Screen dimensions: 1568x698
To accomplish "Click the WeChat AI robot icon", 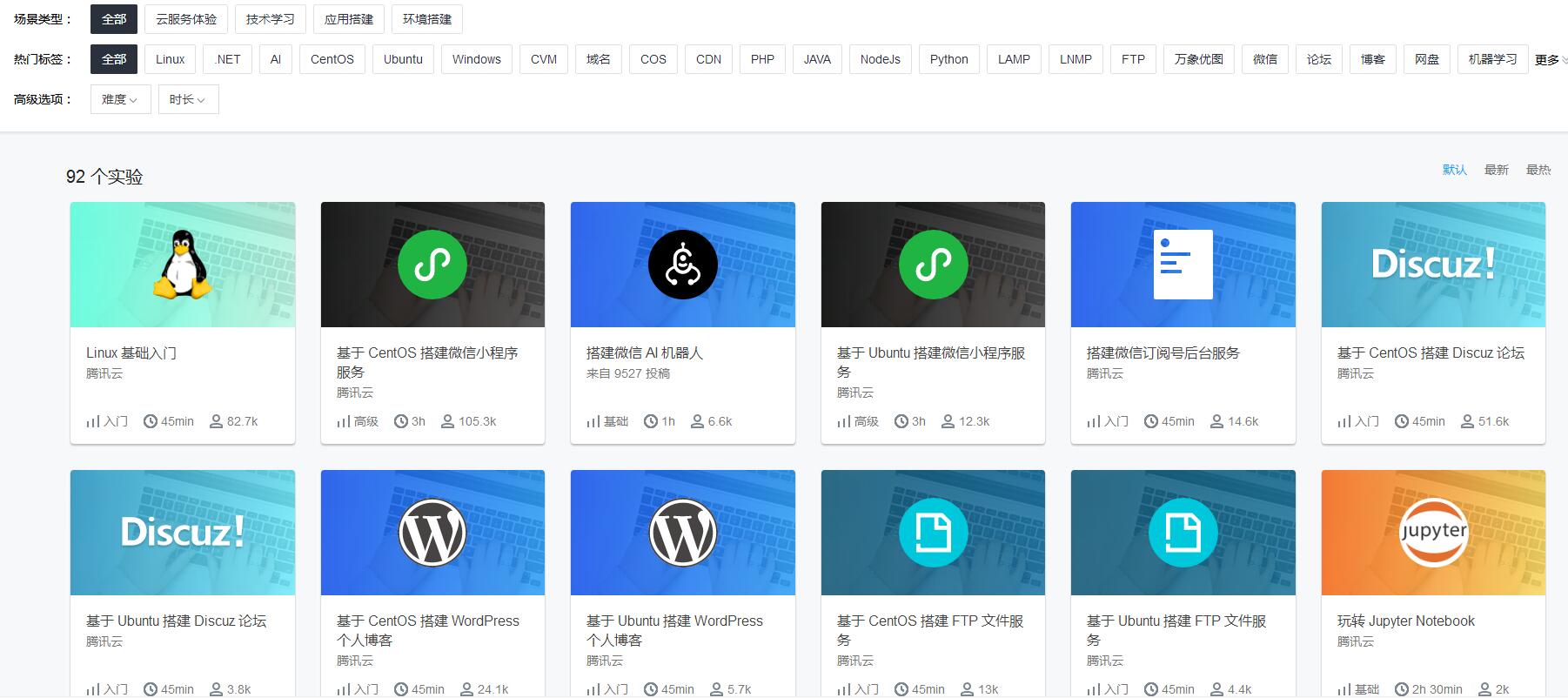I will 683,265.
